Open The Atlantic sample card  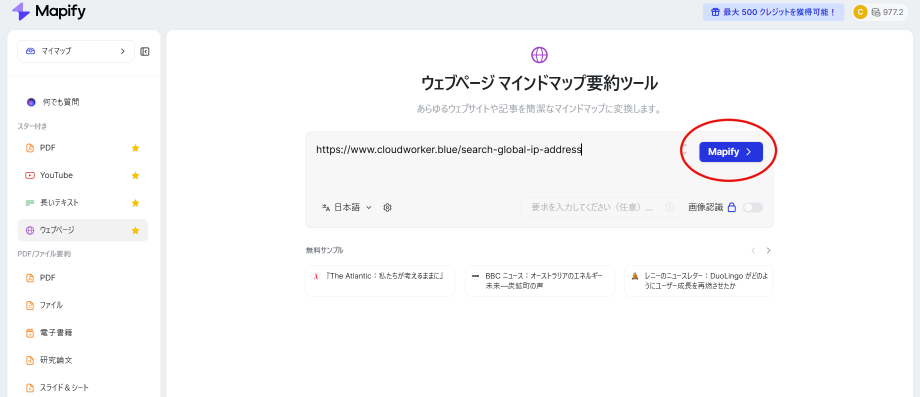pyautogui.click(x=380, y=281)
